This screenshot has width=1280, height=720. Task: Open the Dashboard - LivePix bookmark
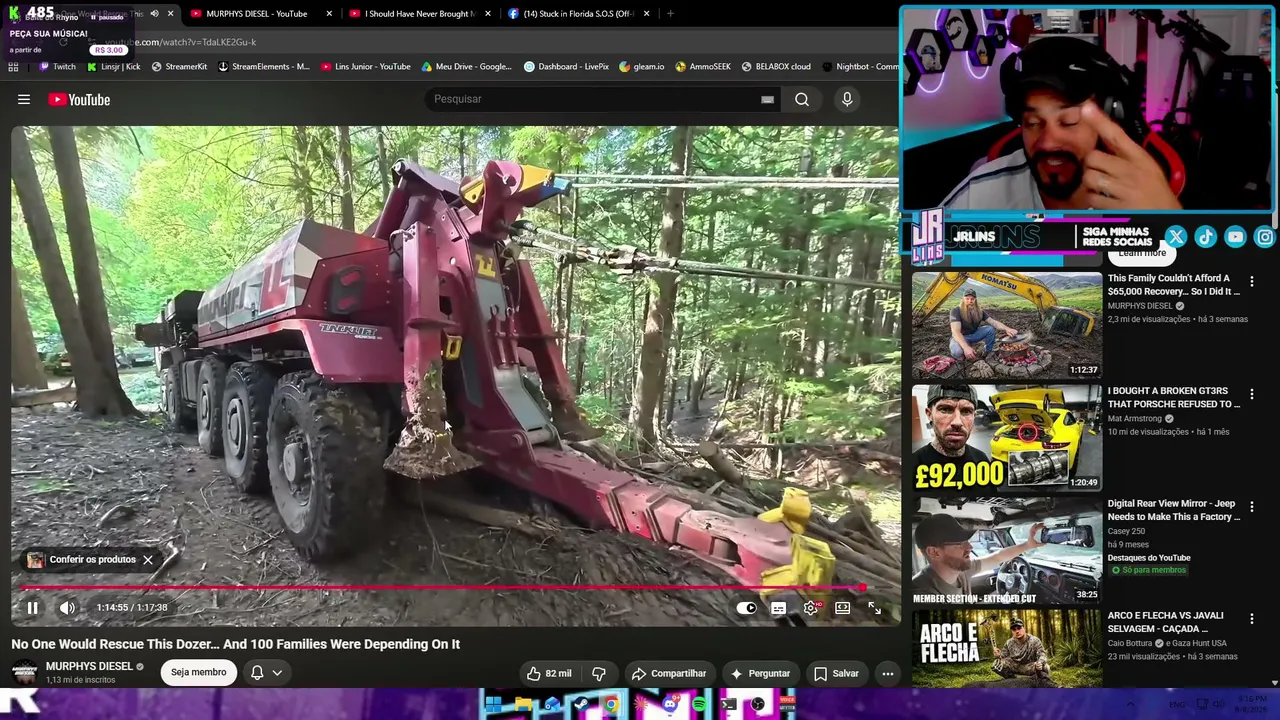567,67
